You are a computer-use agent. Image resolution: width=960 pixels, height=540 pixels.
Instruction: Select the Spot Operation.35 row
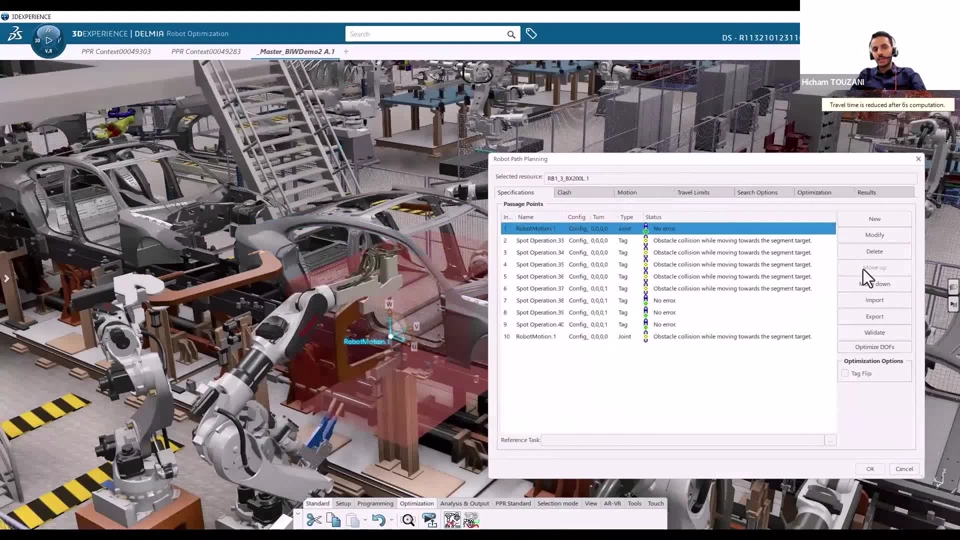point(668,264)
